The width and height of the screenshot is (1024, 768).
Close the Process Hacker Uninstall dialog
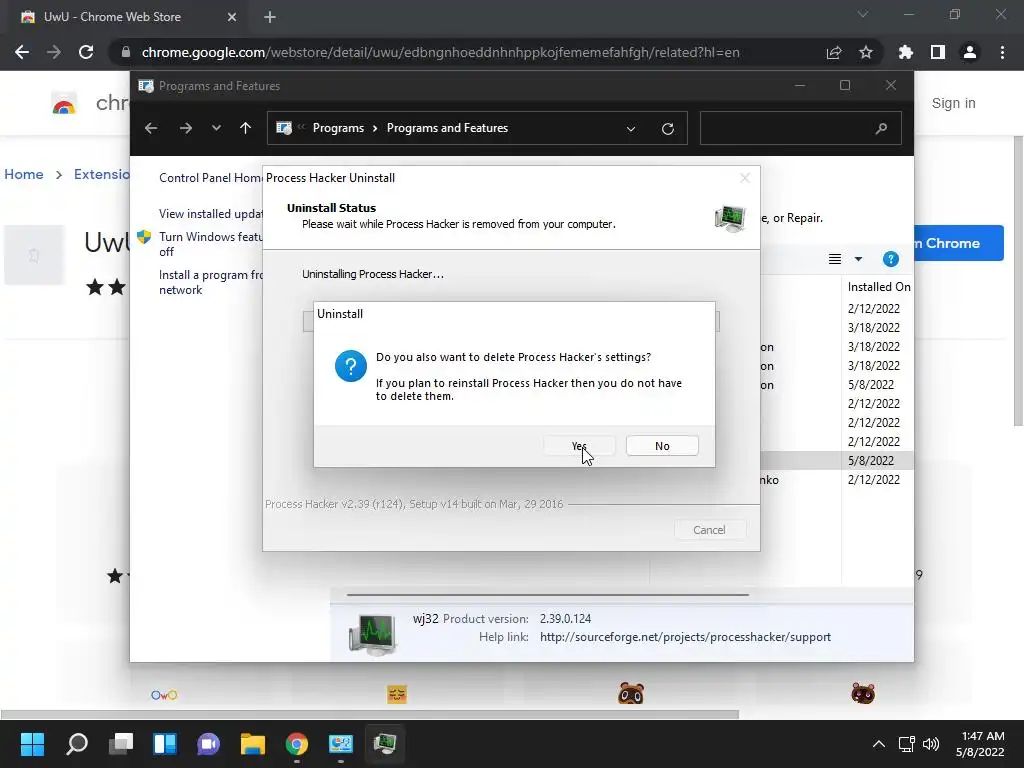[744, 178]
